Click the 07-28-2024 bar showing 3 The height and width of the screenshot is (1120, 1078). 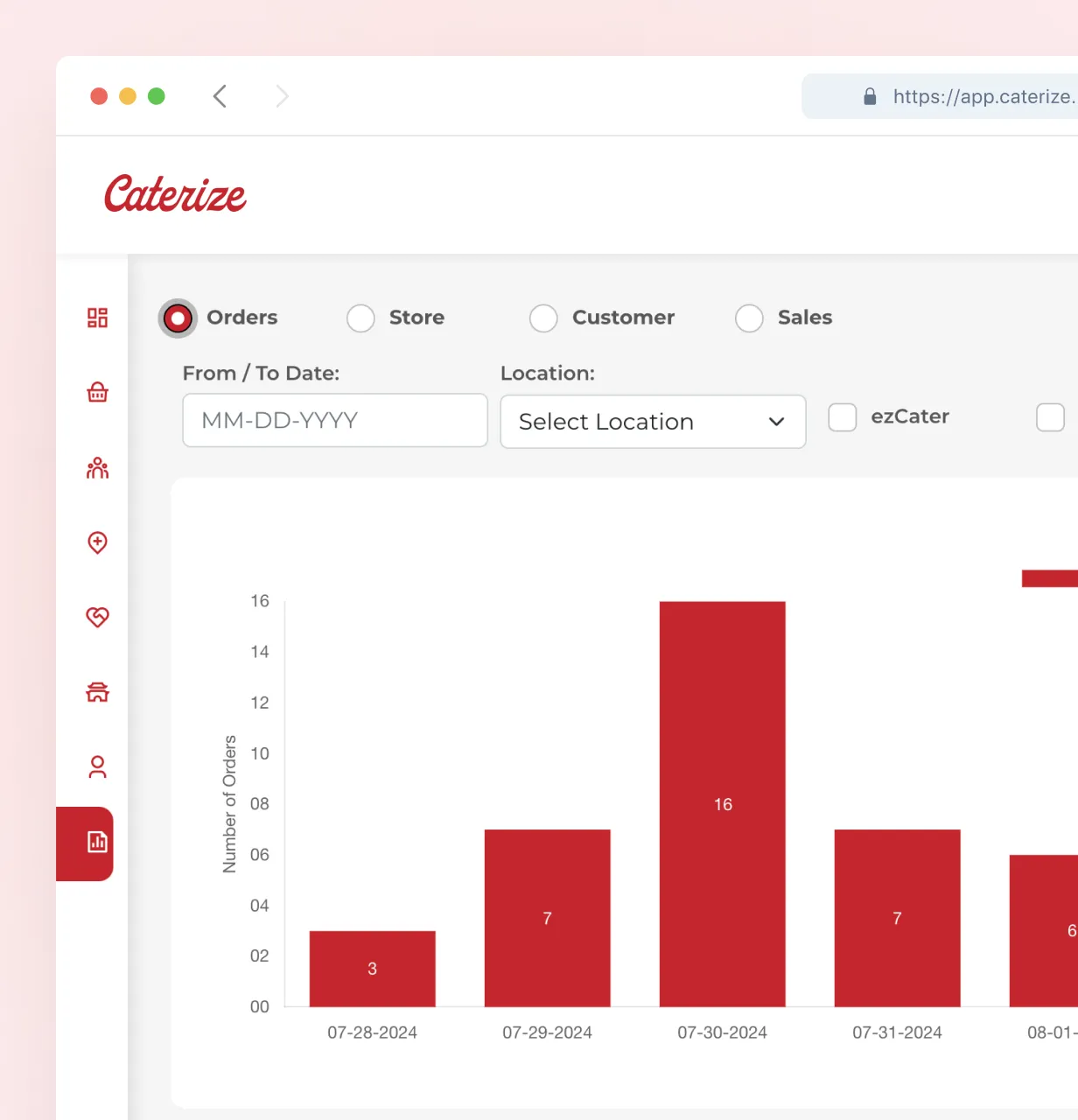(x=372, y=968)
